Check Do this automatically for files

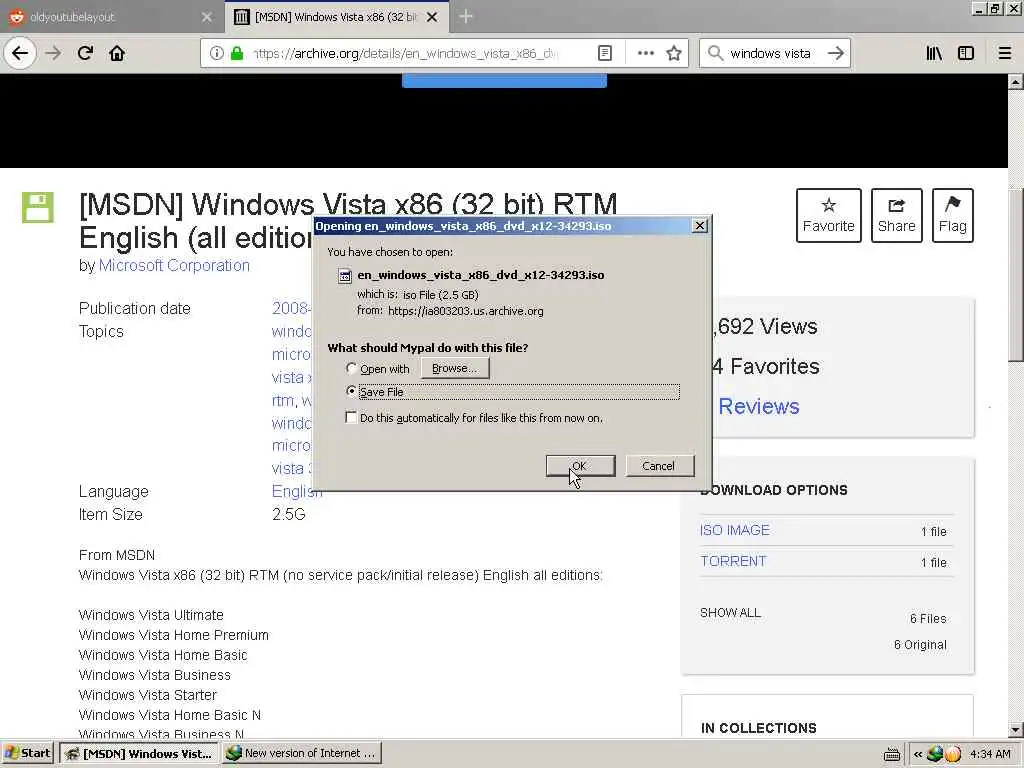[x=351, y=417]
